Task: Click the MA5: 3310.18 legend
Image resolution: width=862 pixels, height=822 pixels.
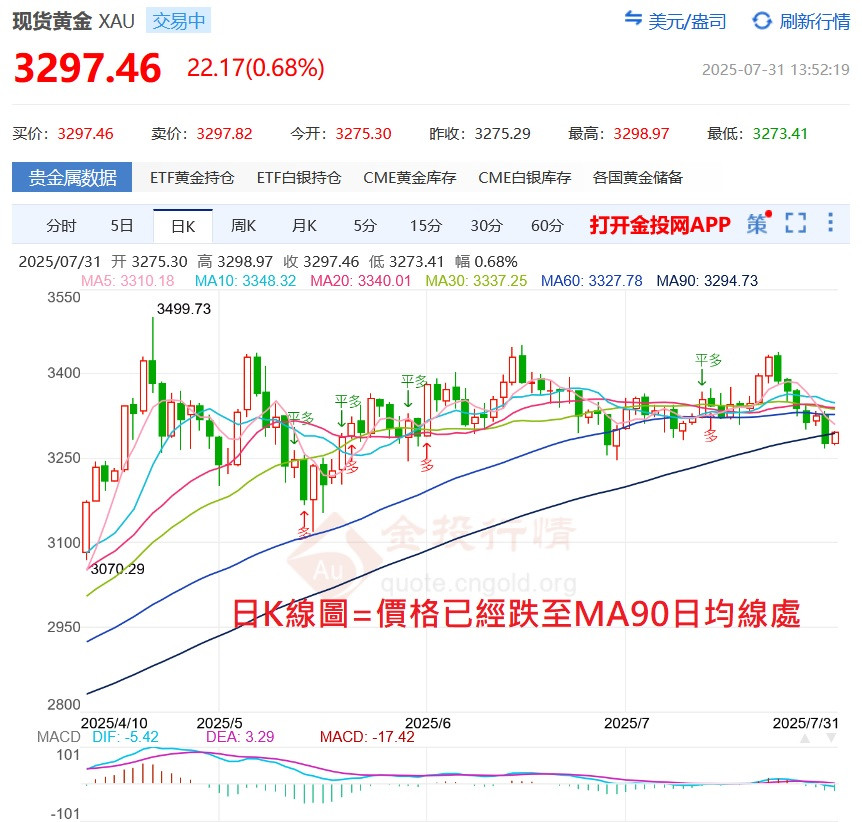Action: [x=128, y=281]
